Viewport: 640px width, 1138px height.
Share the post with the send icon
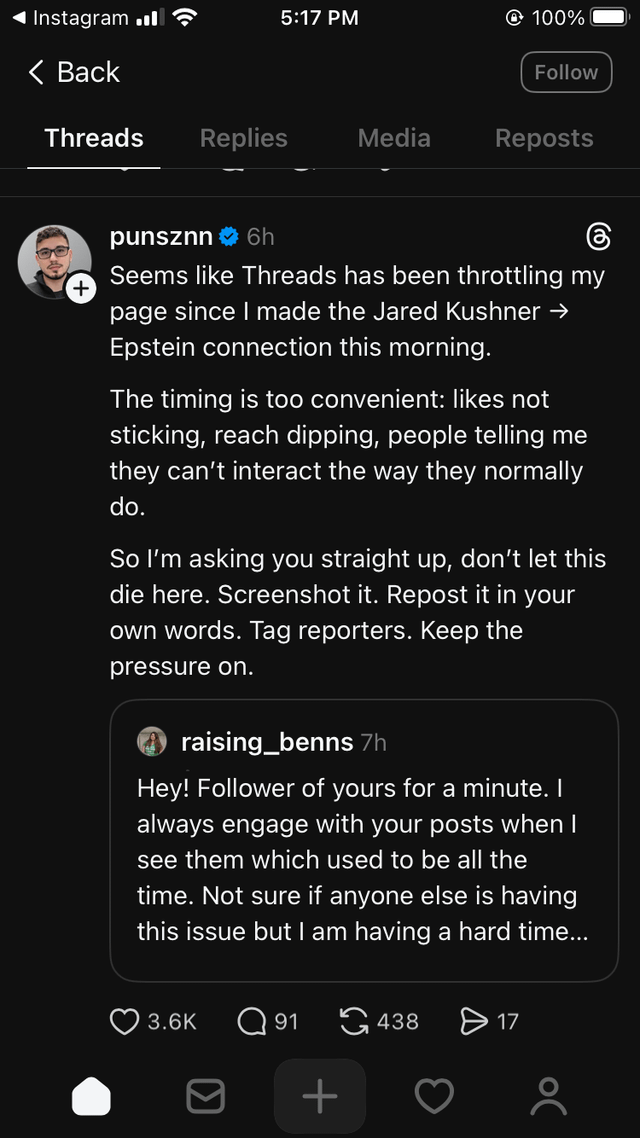point(472,1021)
